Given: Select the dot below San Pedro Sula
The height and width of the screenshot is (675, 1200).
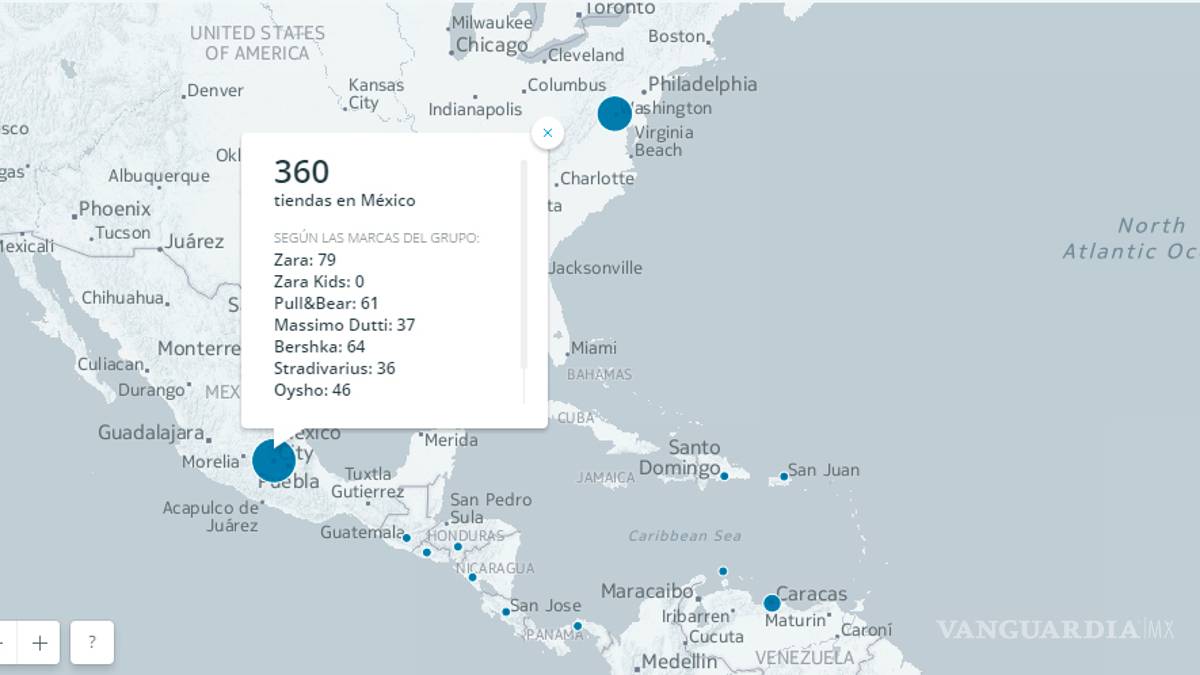Looking at the screenshot, I should point(458,546).
